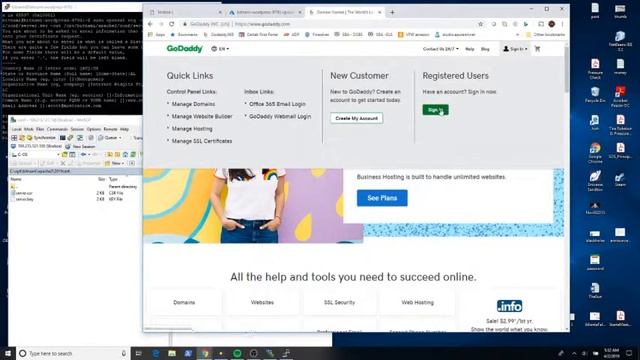This screenshot has height=360, width=640.
Task: Open the Manage Domains link
Action: click(x=193, y=104)
